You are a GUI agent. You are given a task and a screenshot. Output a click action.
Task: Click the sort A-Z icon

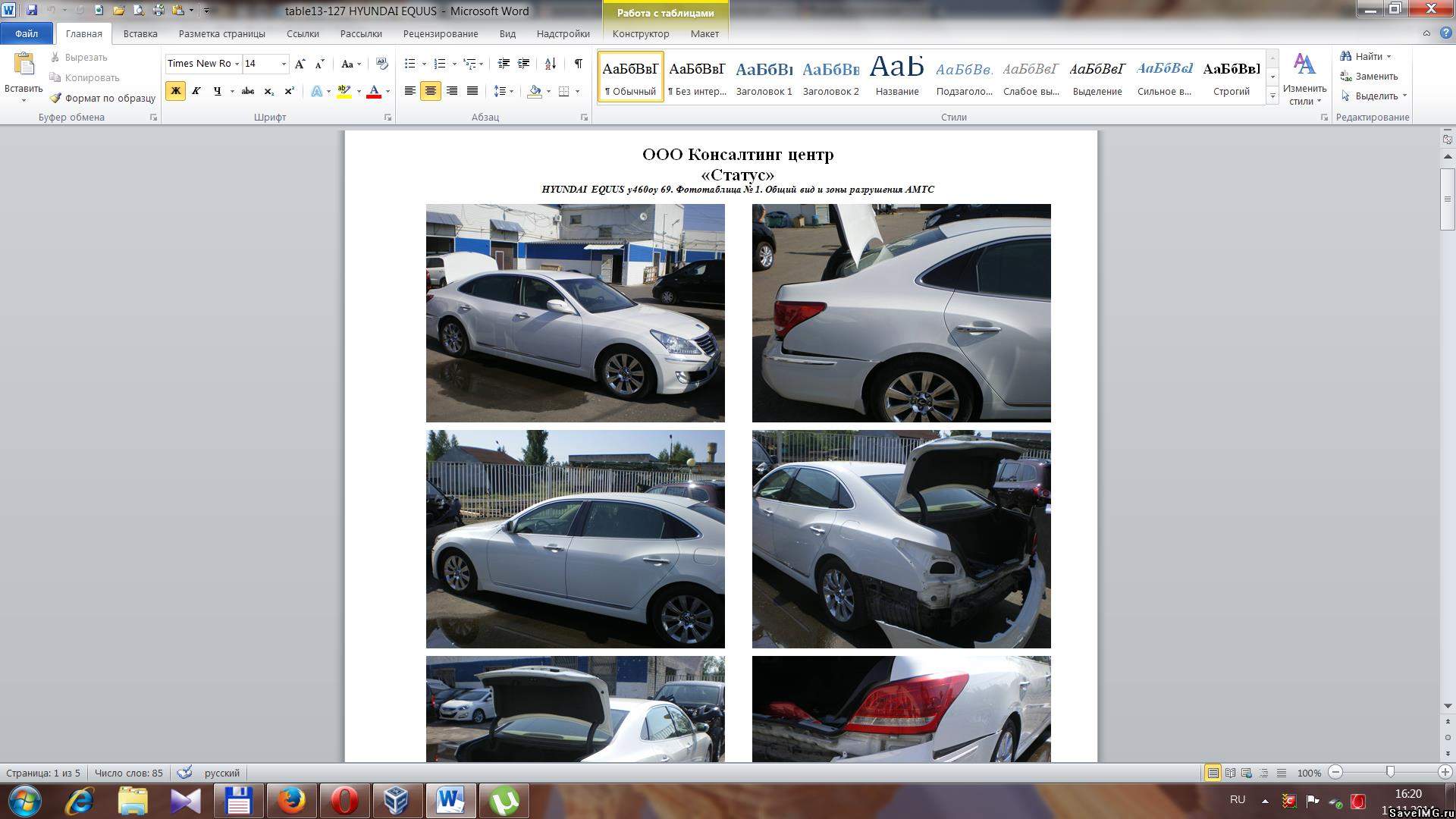coord(551,64)
